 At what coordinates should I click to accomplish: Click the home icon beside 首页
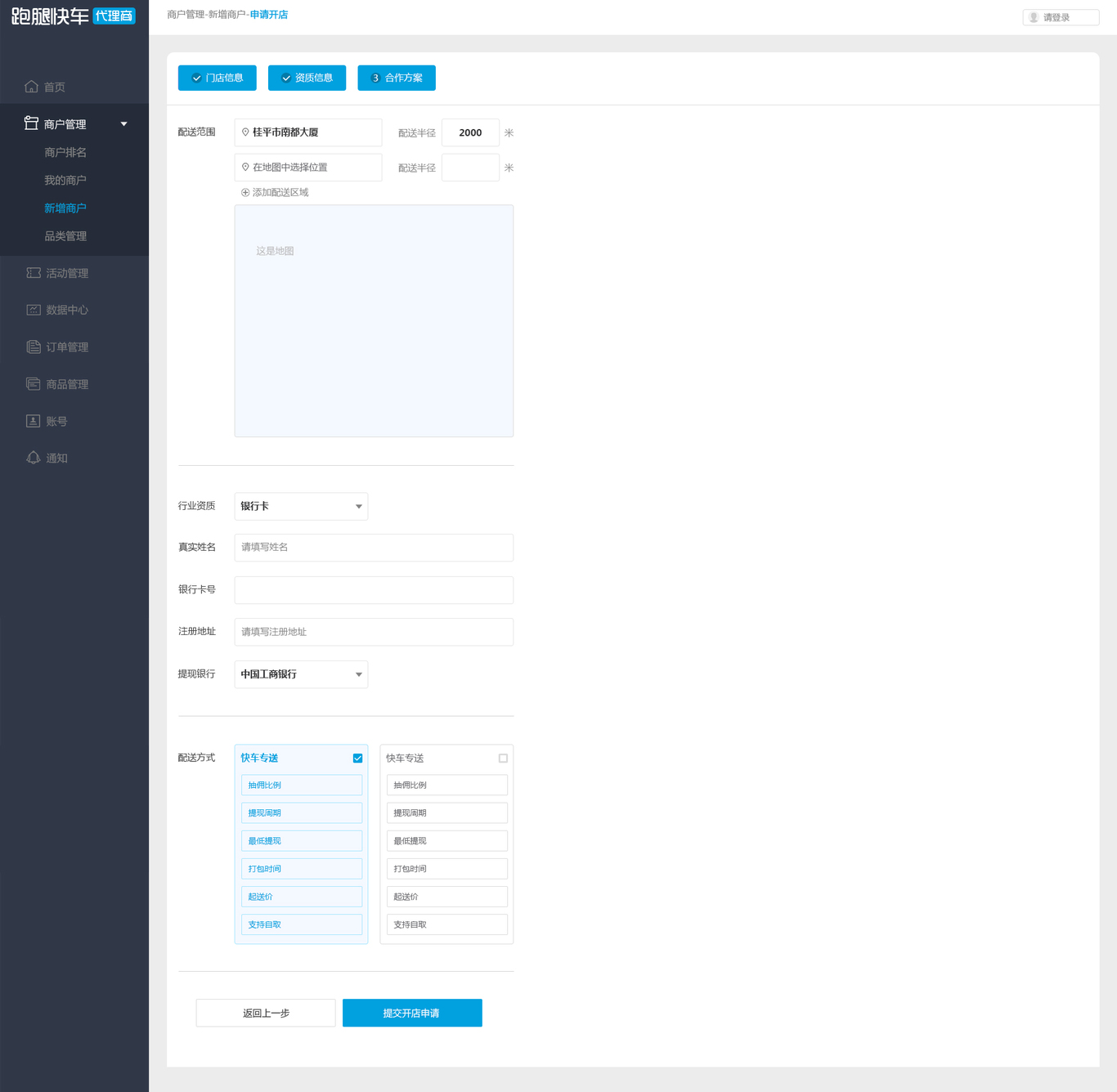click(x=31, y=87)
